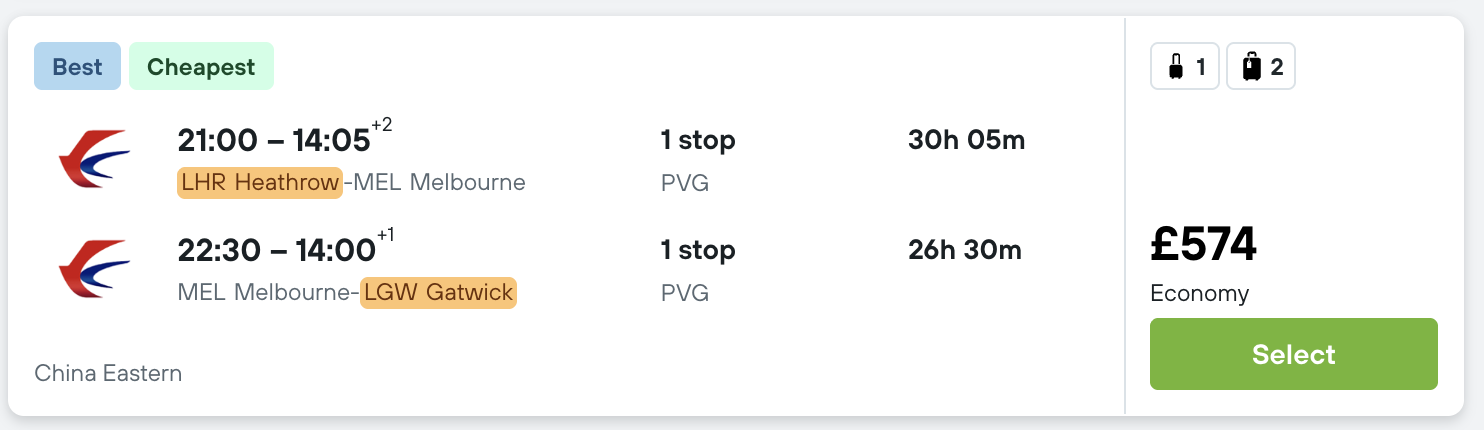Click the checked baggage allowance icon
1484x430 pixels.
tap(1261, 68)
